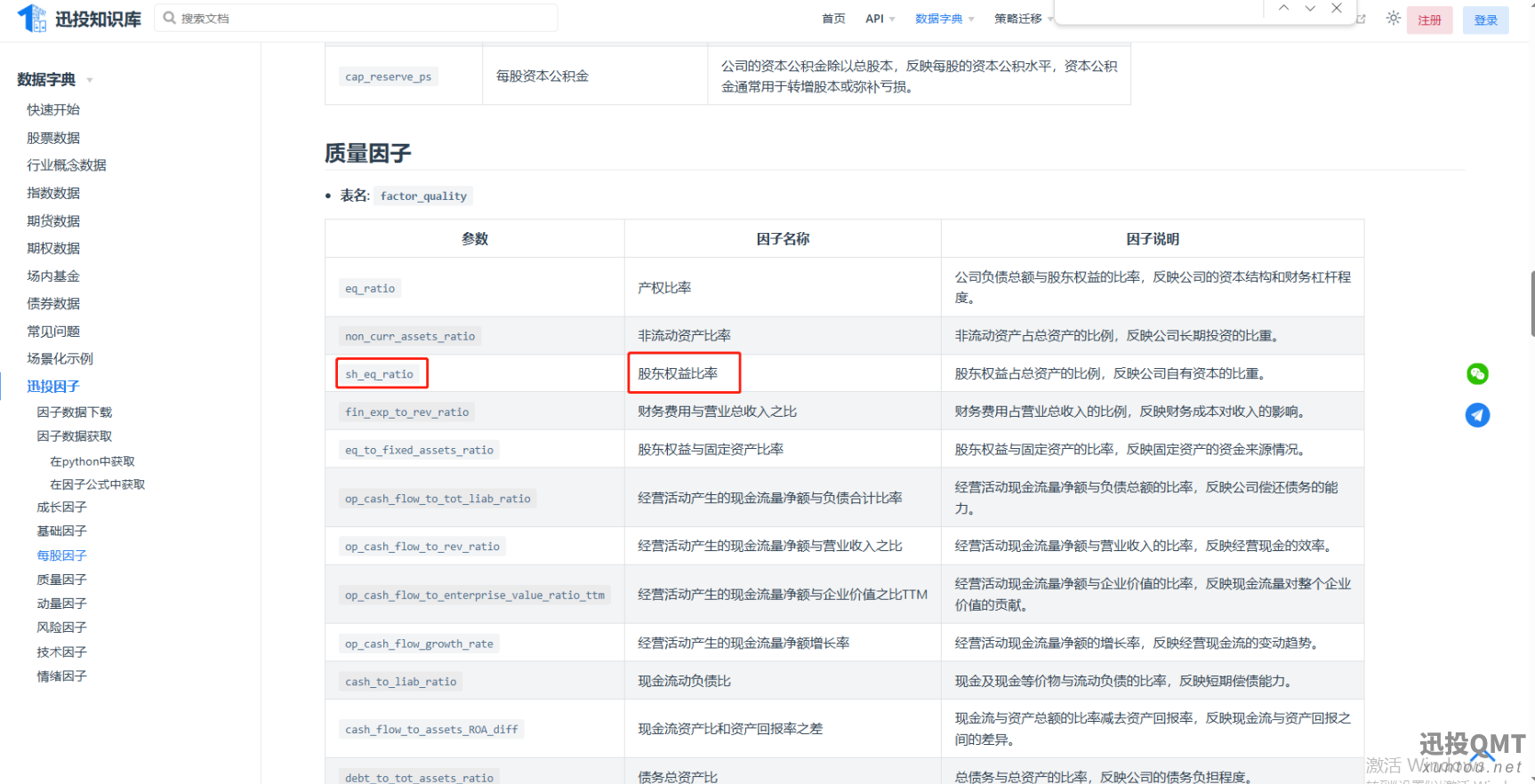The image size is (1535, 784).
Task: Toggle light/dark theme sun icon
Action: point(1393,19)
